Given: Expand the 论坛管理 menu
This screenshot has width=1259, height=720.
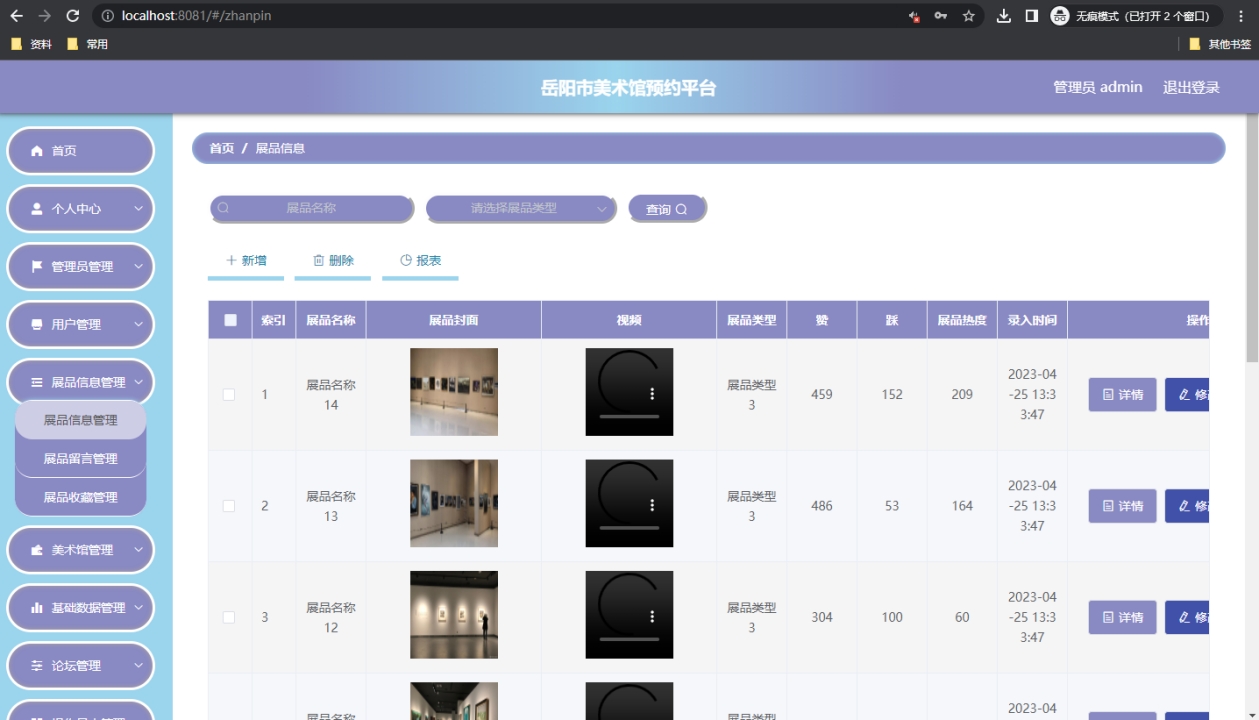Looking at the screenshot, I should pyautogui.click(x=81, y=665).
